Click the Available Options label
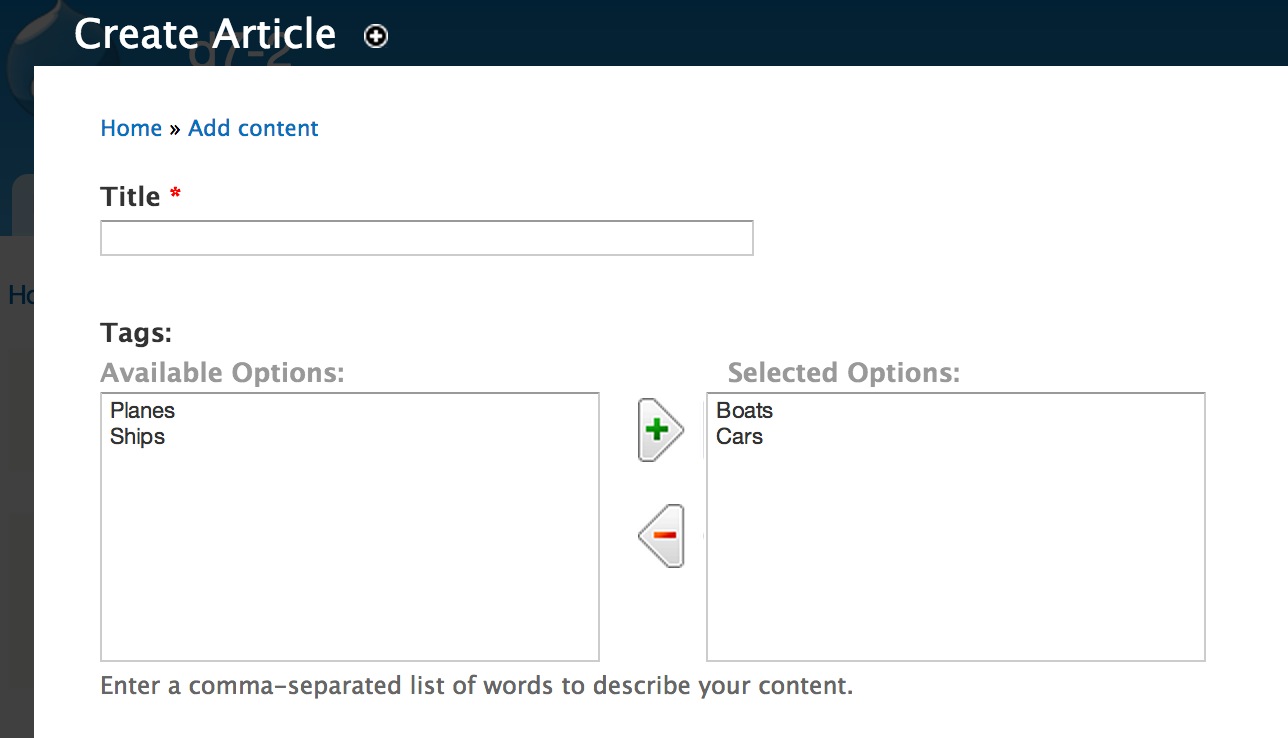Viewport: 1288px width, 738px height. click(222, 373)
